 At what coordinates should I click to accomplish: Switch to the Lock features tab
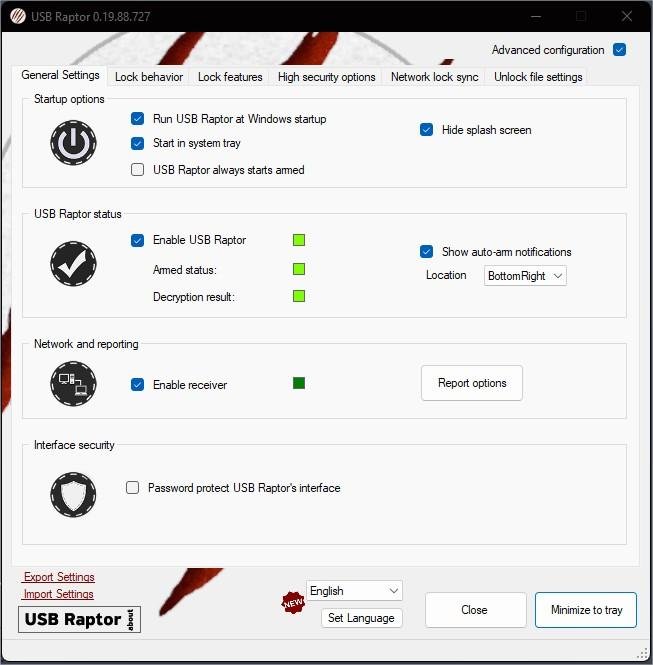[230, 77]
